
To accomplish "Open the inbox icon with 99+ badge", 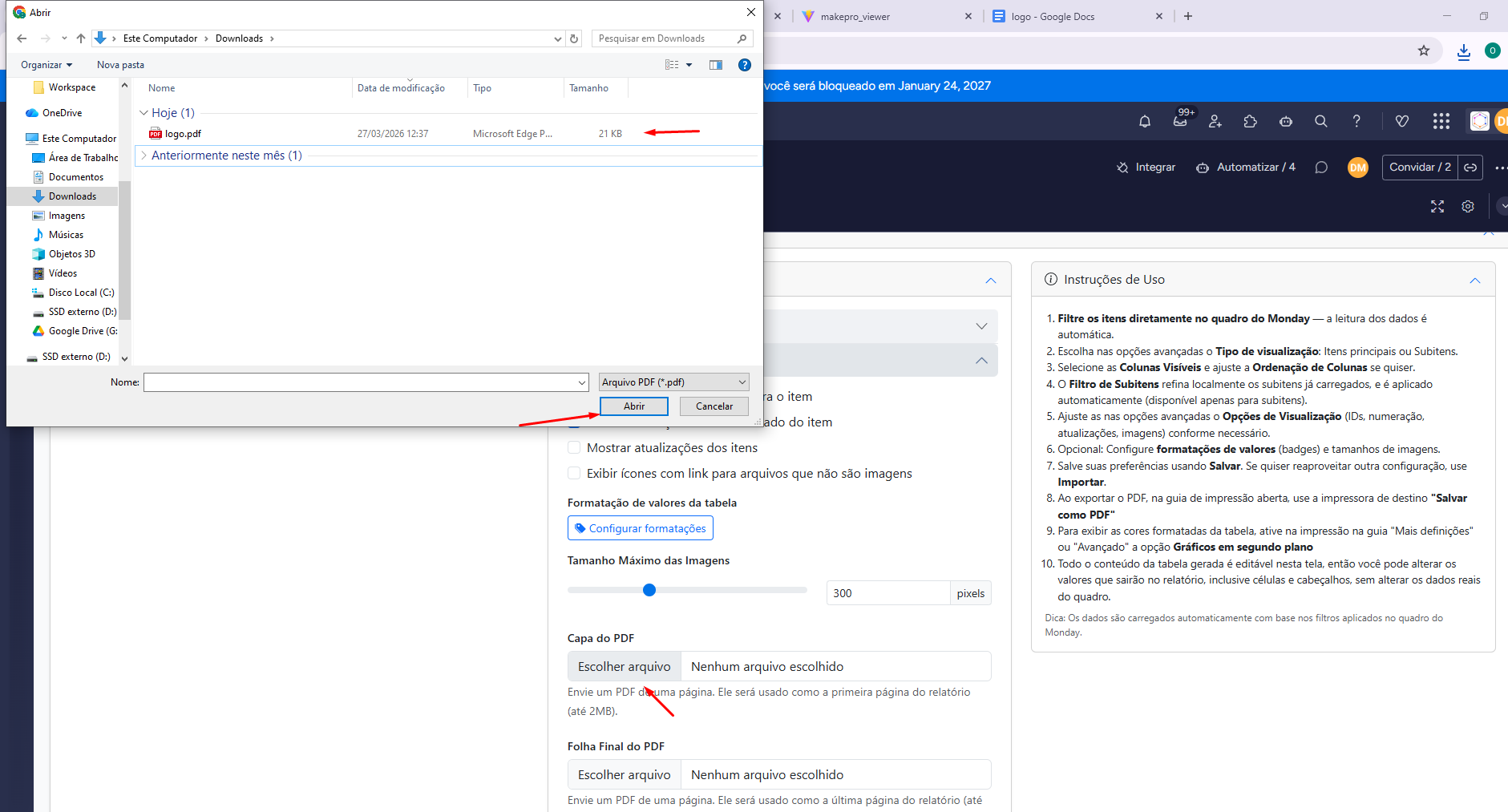I will click(1180, 121).
